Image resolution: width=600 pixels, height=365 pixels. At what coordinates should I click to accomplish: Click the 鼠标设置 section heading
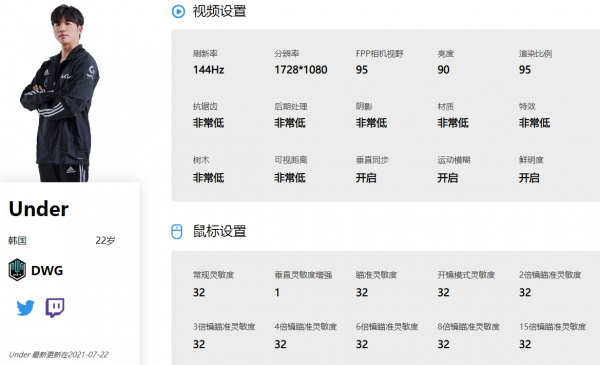(219, 231)
